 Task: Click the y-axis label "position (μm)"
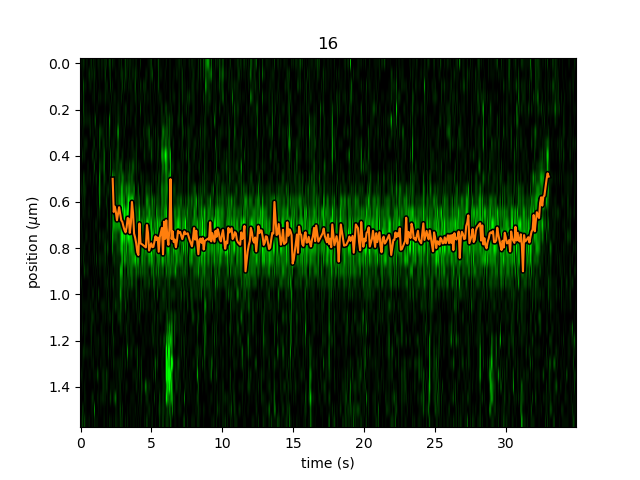(x=33, y=243)
